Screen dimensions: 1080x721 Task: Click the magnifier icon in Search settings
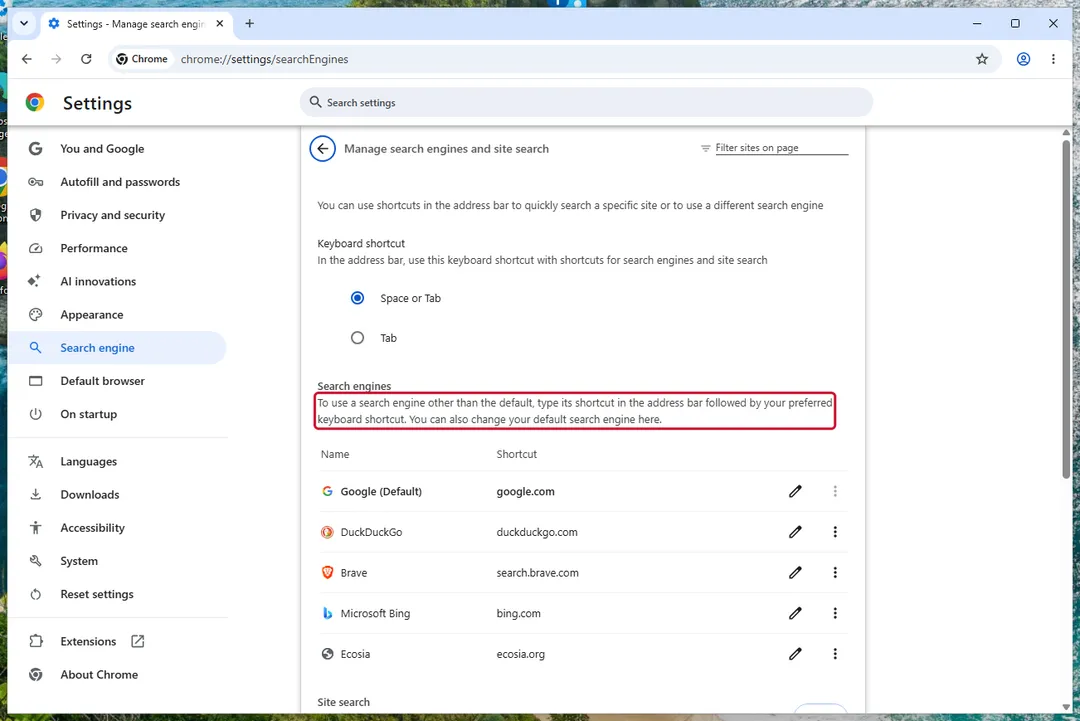pos(315,102)
